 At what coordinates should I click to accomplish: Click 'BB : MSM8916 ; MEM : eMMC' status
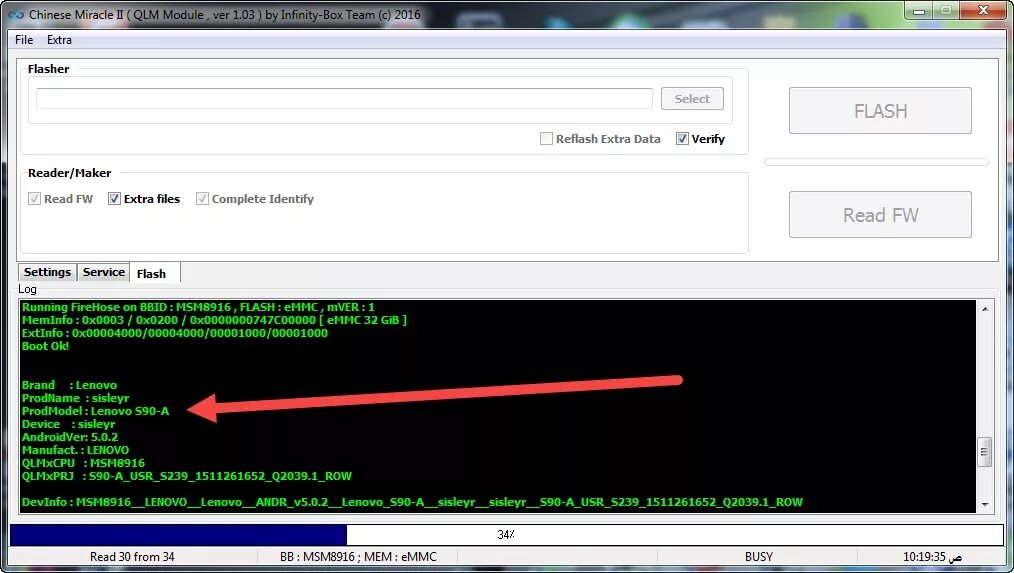click(358, 557)
